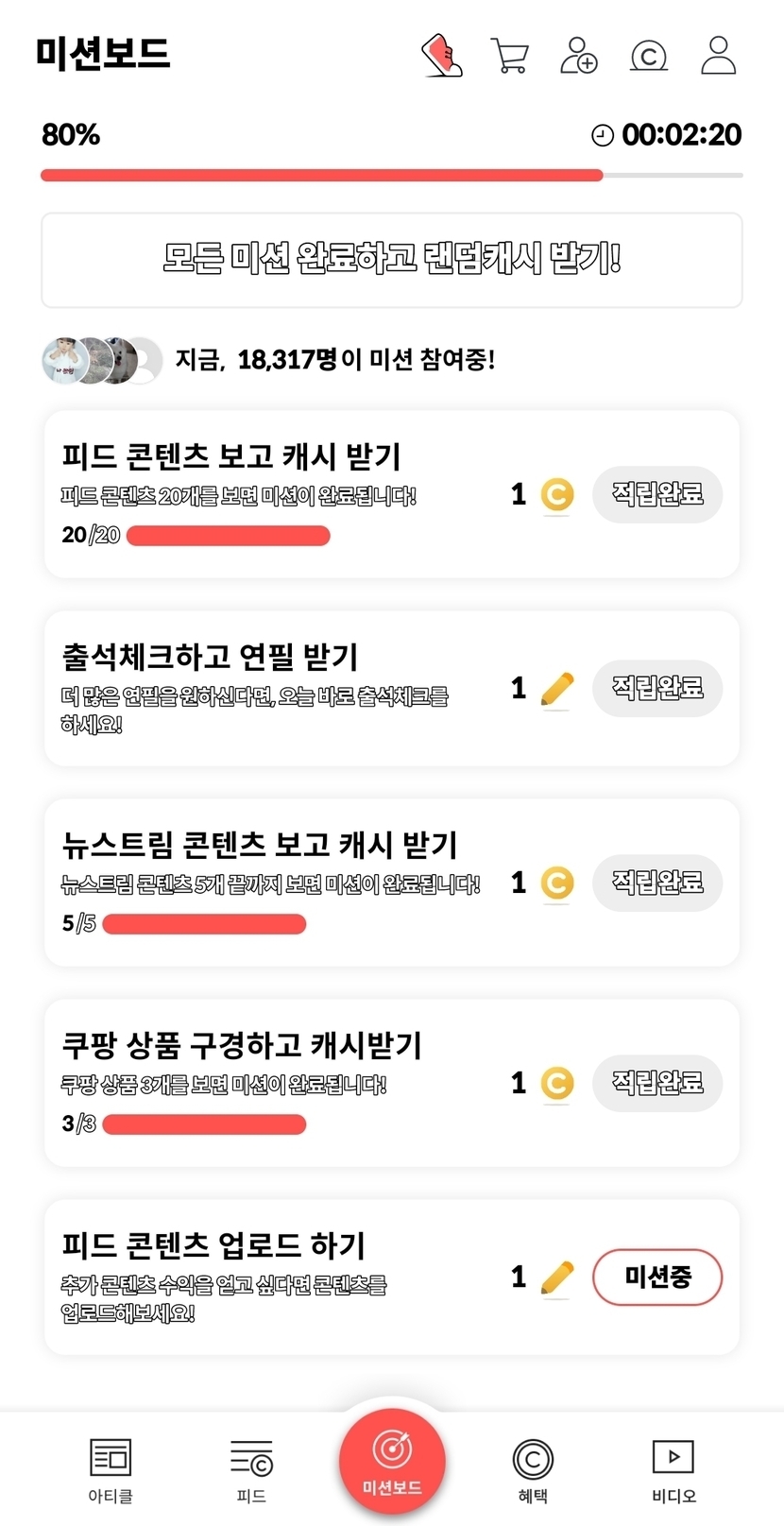Switch to the 피드 tab

tap(251, 1469)
